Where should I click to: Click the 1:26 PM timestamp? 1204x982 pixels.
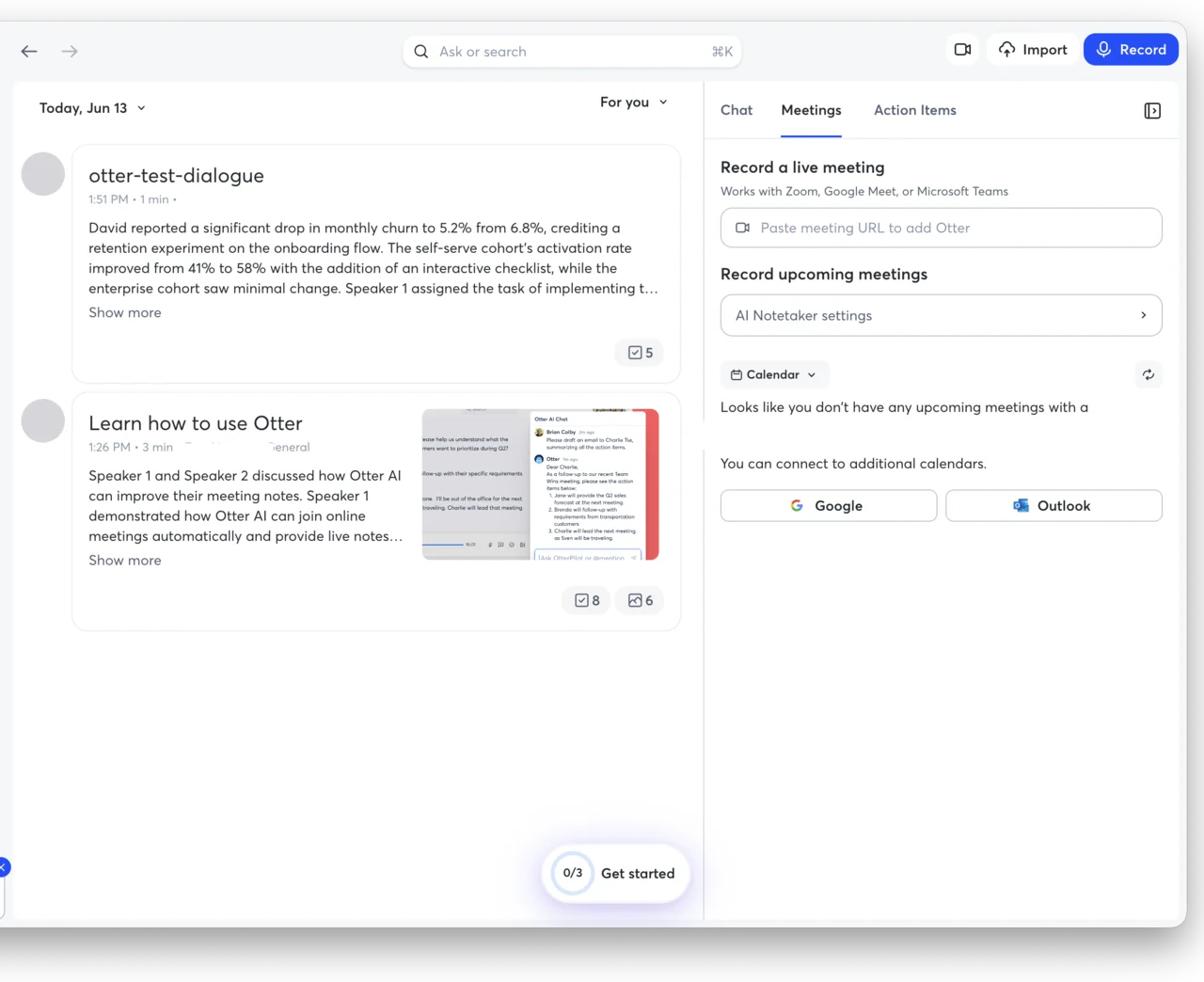(109, 447)
